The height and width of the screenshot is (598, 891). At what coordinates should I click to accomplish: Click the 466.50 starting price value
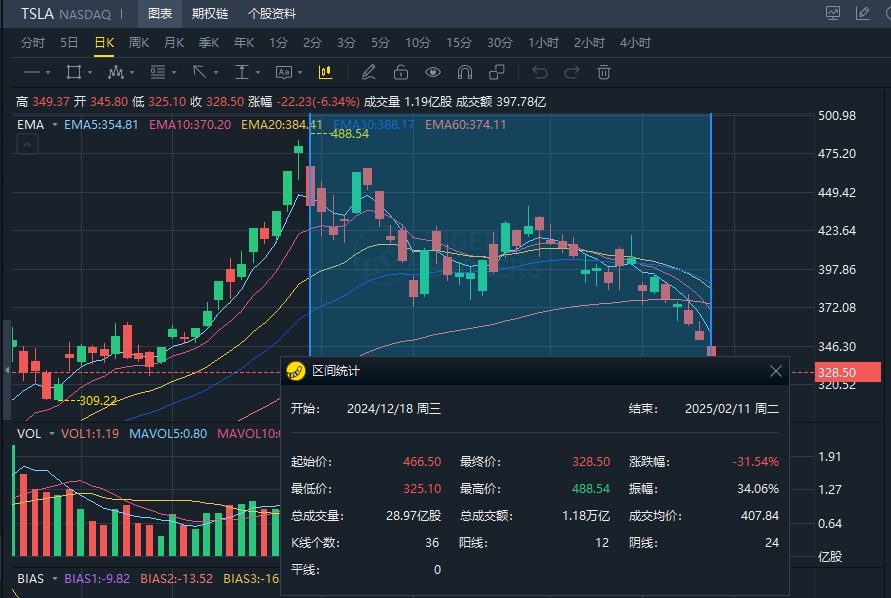tap(422, 462)
